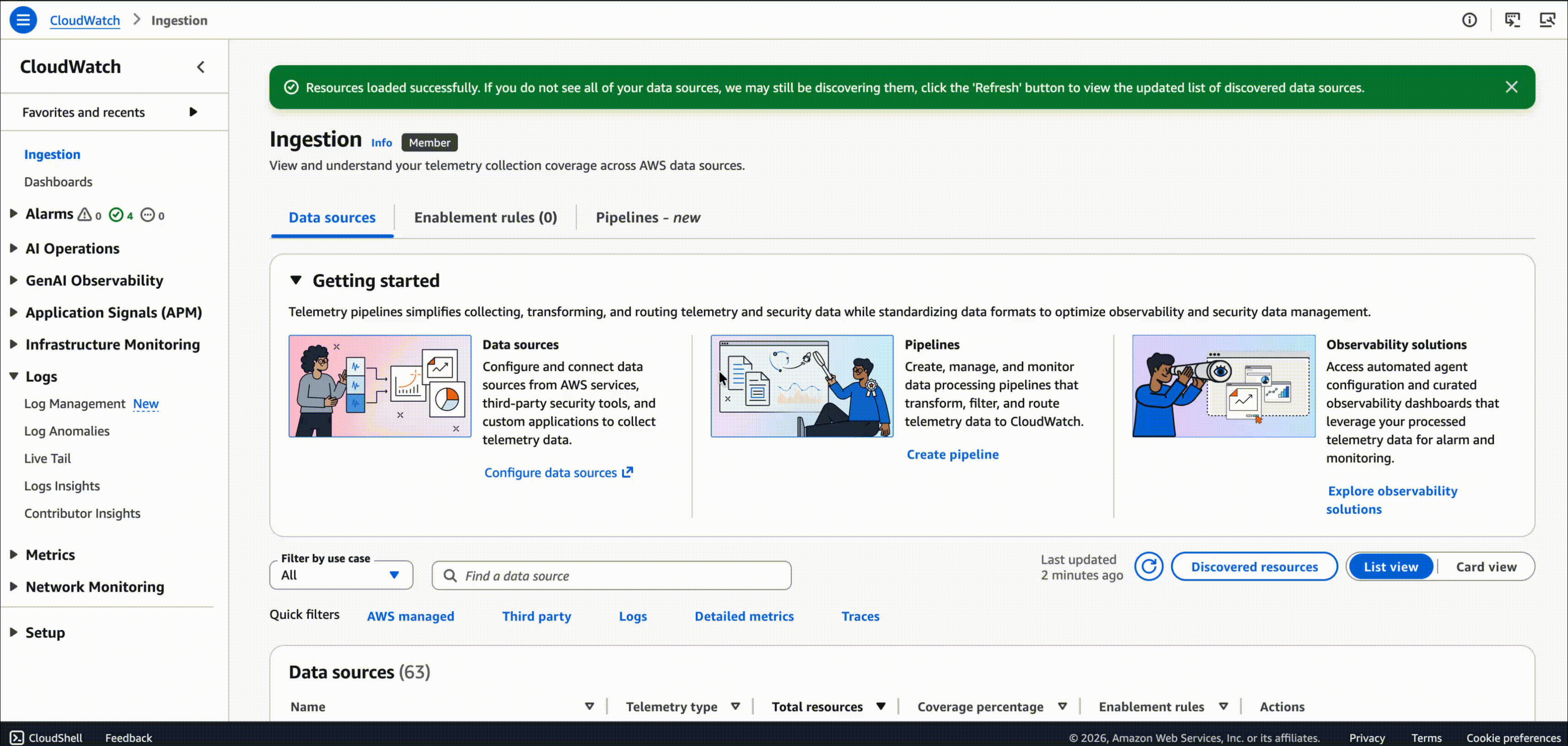Click the Feedback button in the footer
This screenshot has height=746, width=1568.
pos(129,737)
